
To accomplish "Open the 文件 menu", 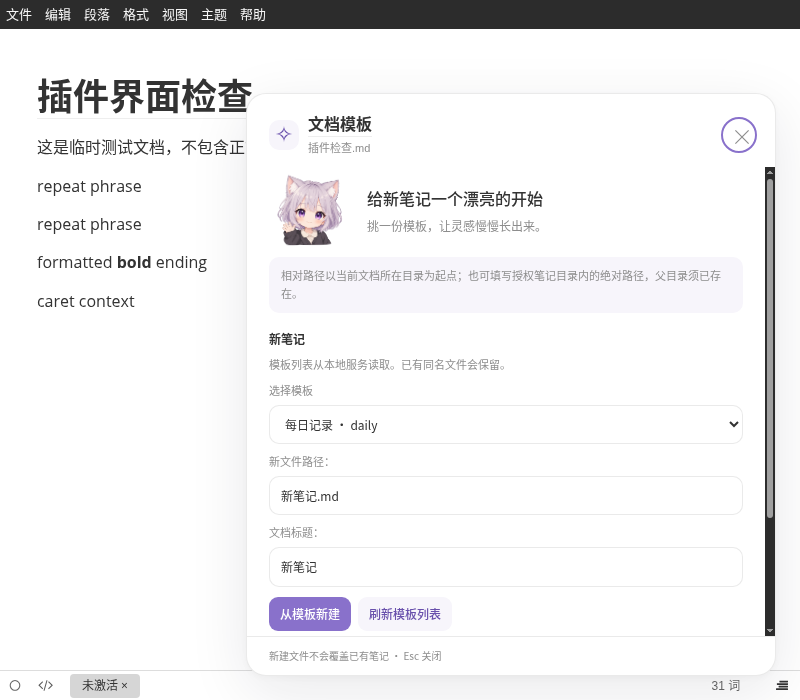I will point(19,14).
